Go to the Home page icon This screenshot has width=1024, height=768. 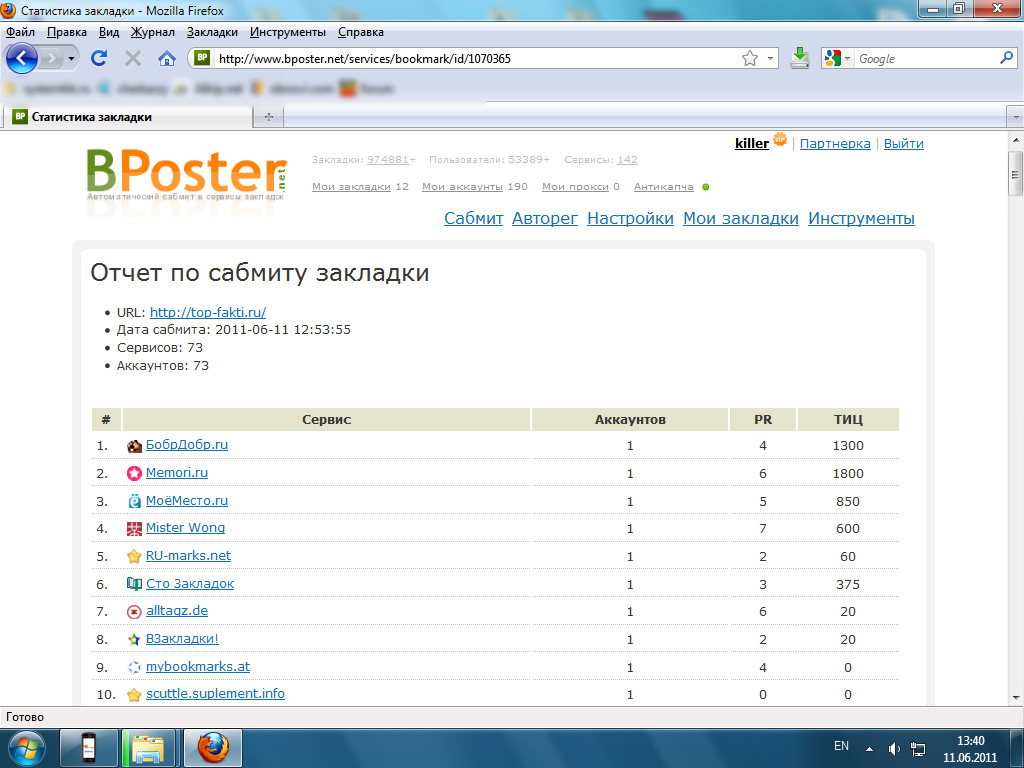pyautogui.click(x=167, y=59)
